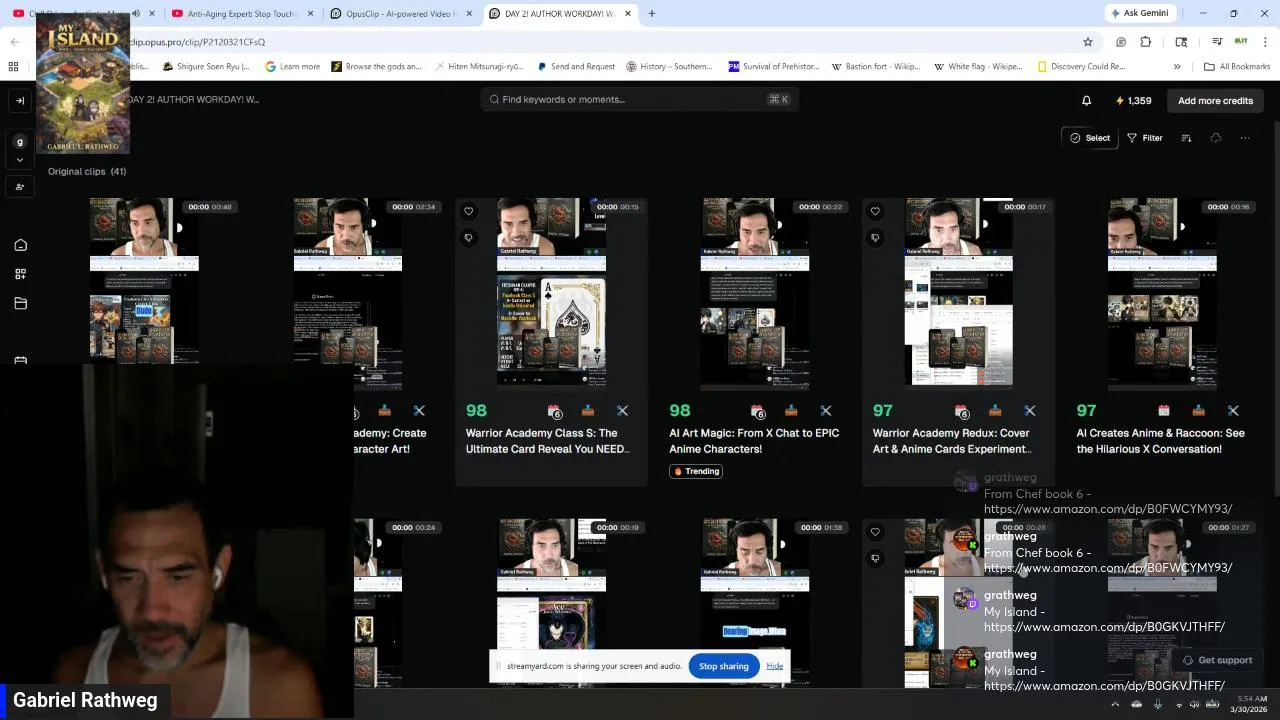
Task: Edit the 'Warrior Academy Redux' clip with the scissors icon
Action: pyautogui.click(x=1030, y=410)
